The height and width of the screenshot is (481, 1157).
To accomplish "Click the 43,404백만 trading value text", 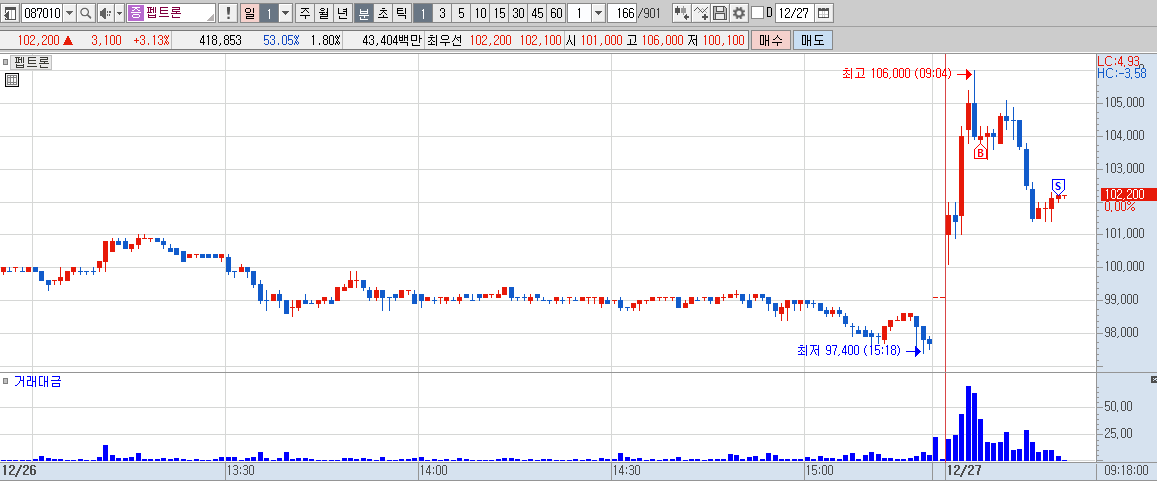I will pyautogui.click(x=392, y=41).
